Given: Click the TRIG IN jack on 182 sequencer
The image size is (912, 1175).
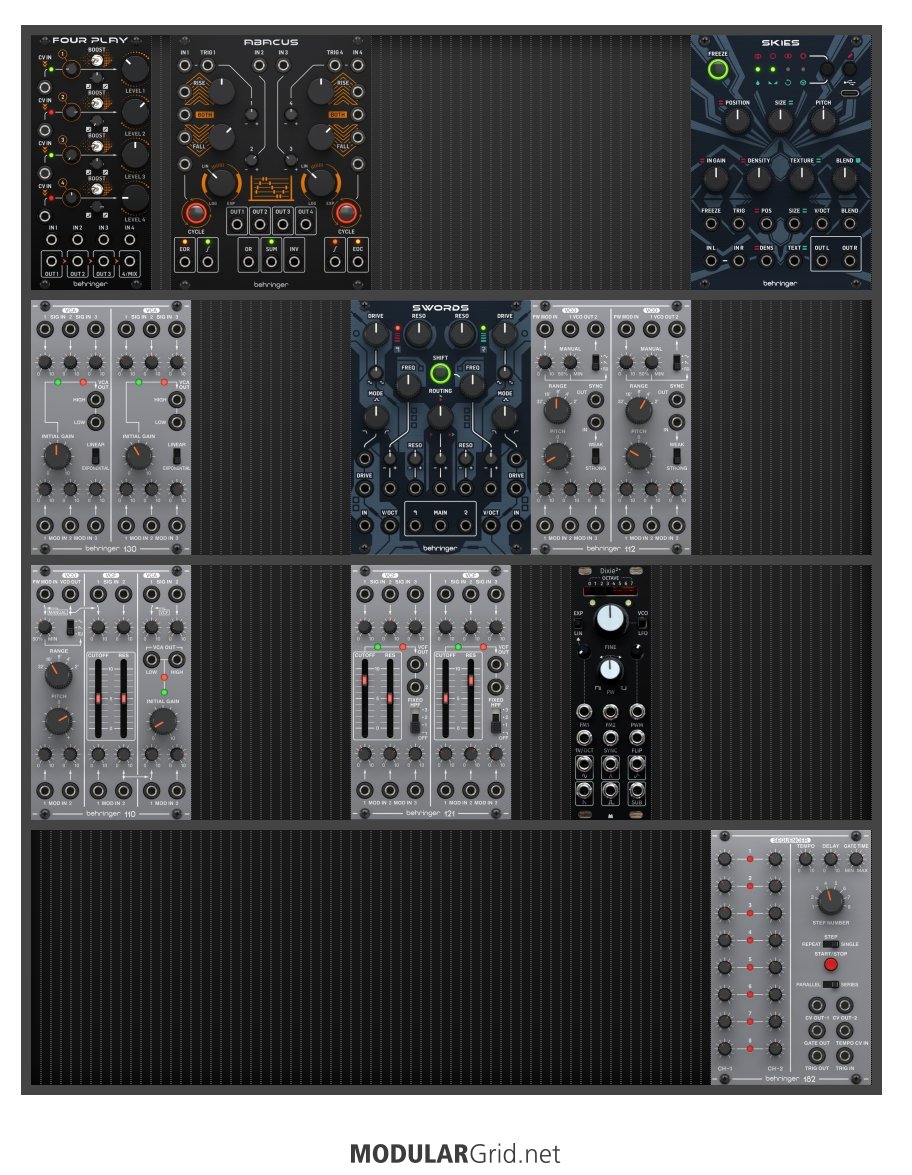Looking at the screenshot, I should click(x=845, y=1056).
